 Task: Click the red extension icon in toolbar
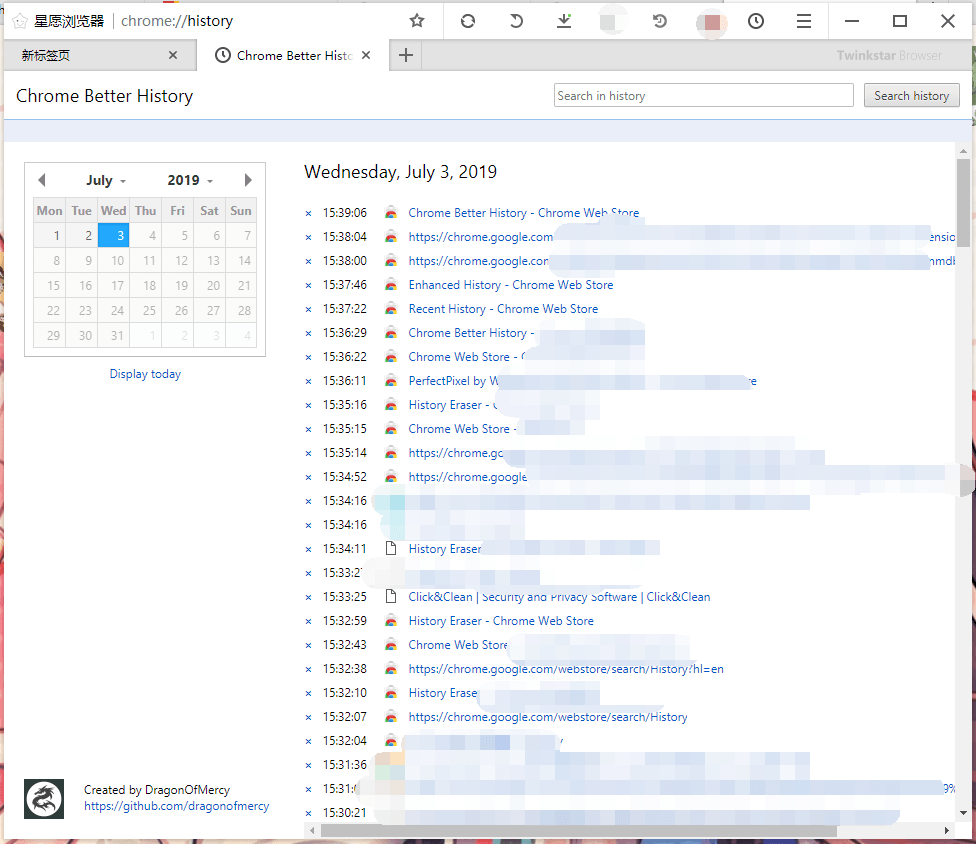[x=711, y=23]
